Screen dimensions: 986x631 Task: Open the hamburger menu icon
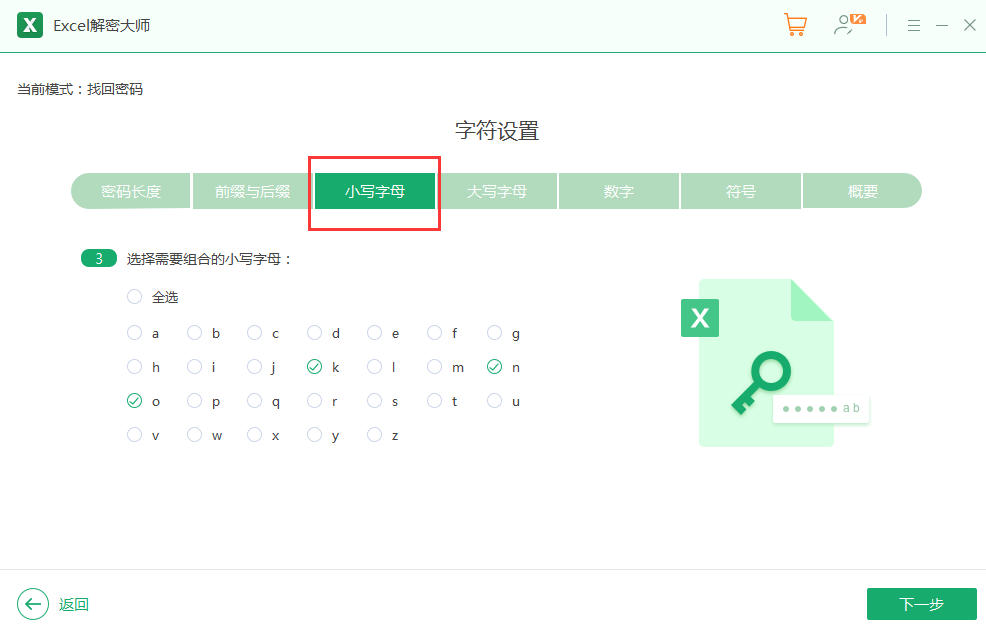(x=914, y=26)
